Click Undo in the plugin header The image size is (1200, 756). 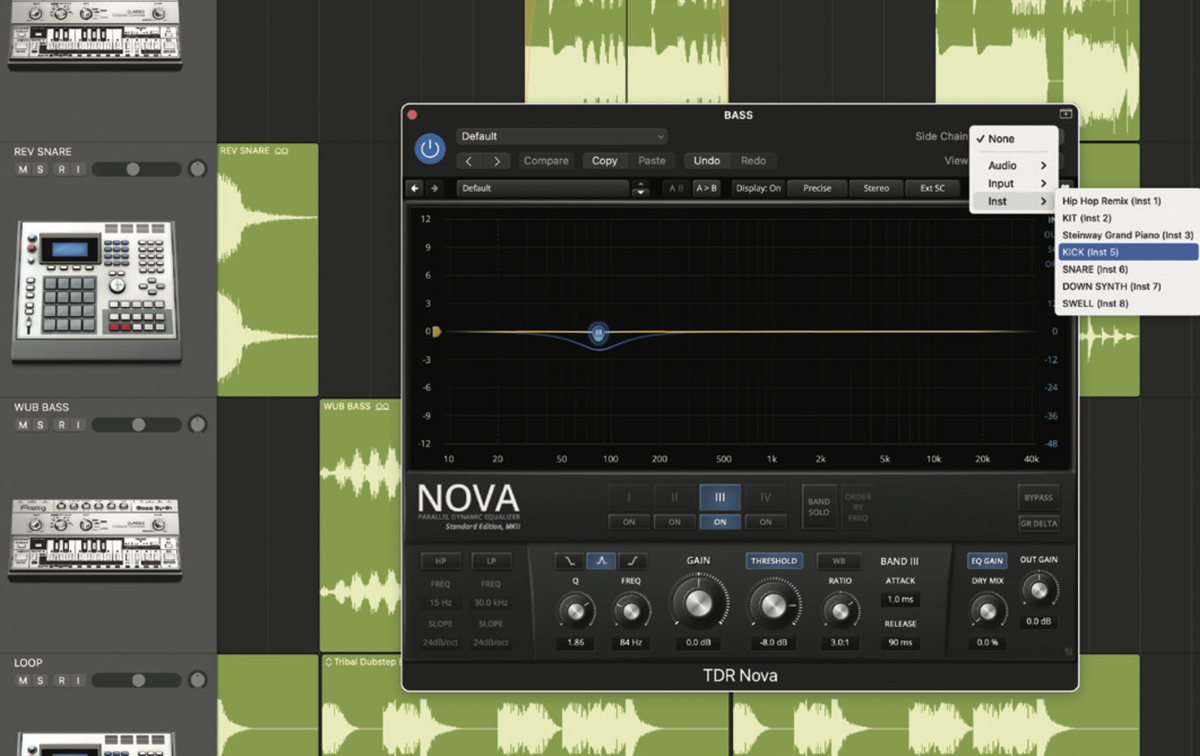click(706, 160)
